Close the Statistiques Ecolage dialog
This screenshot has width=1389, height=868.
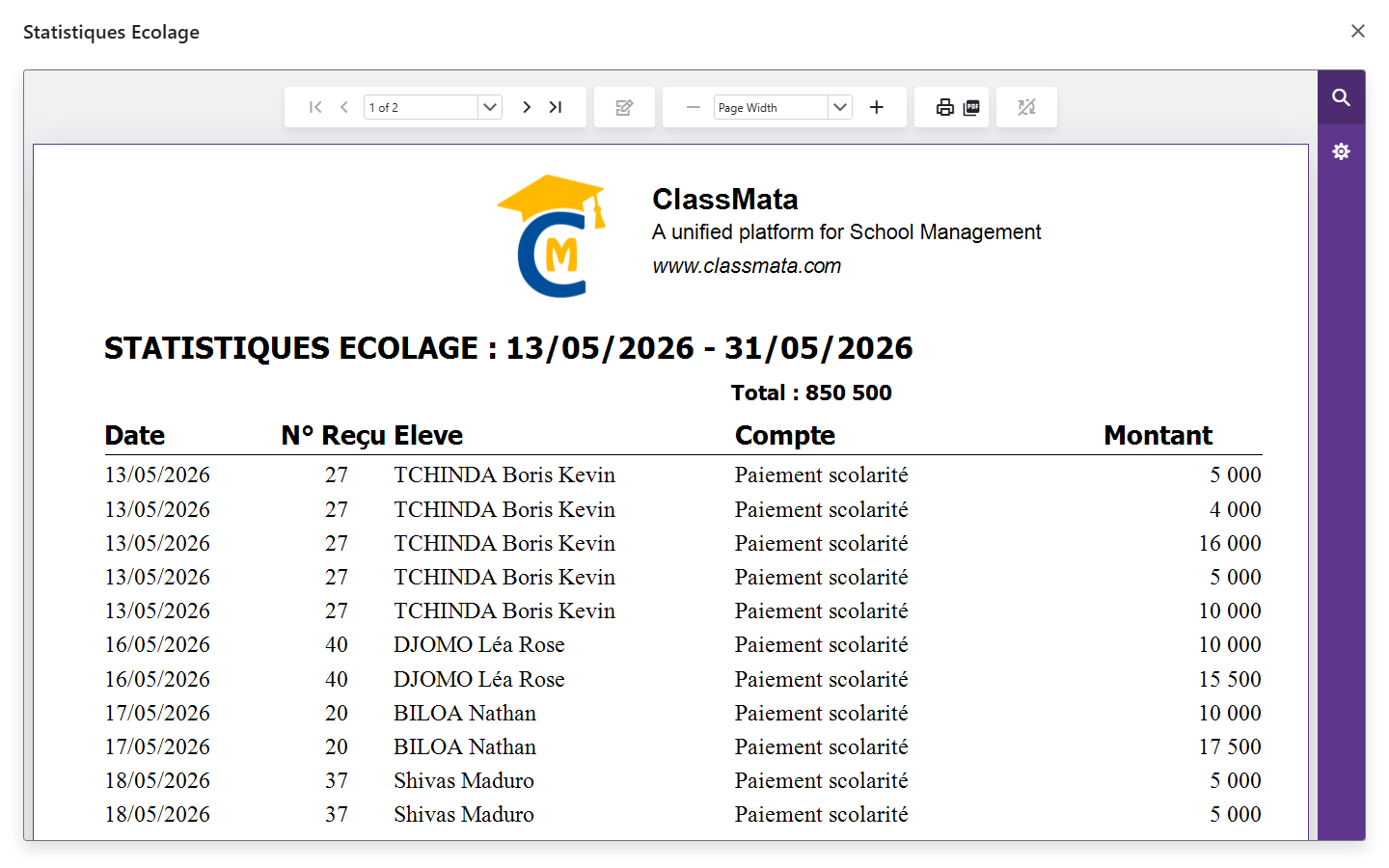[1358, 31]
